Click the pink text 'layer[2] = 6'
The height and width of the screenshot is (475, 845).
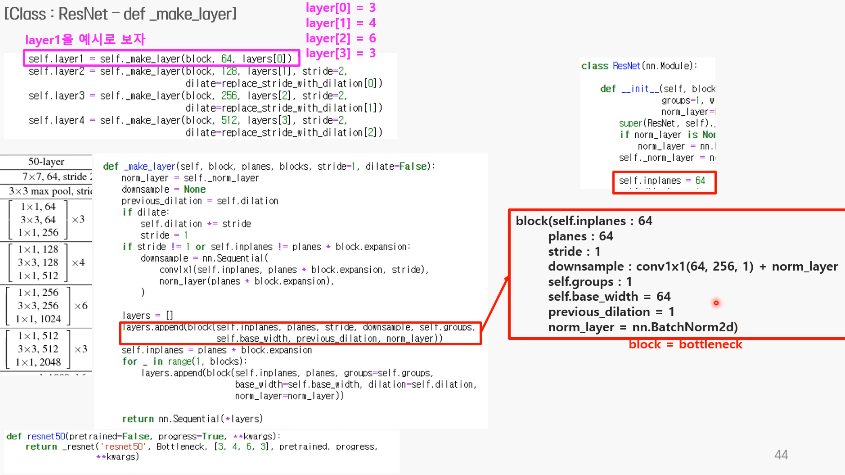(341, 38)
